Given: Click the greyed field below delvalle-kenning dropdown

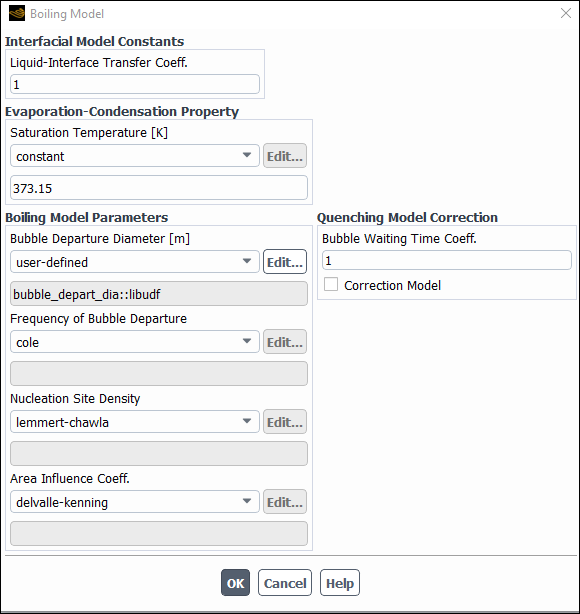Looking at the screenshot, I should pyautogui.click(x=159, y=533).
